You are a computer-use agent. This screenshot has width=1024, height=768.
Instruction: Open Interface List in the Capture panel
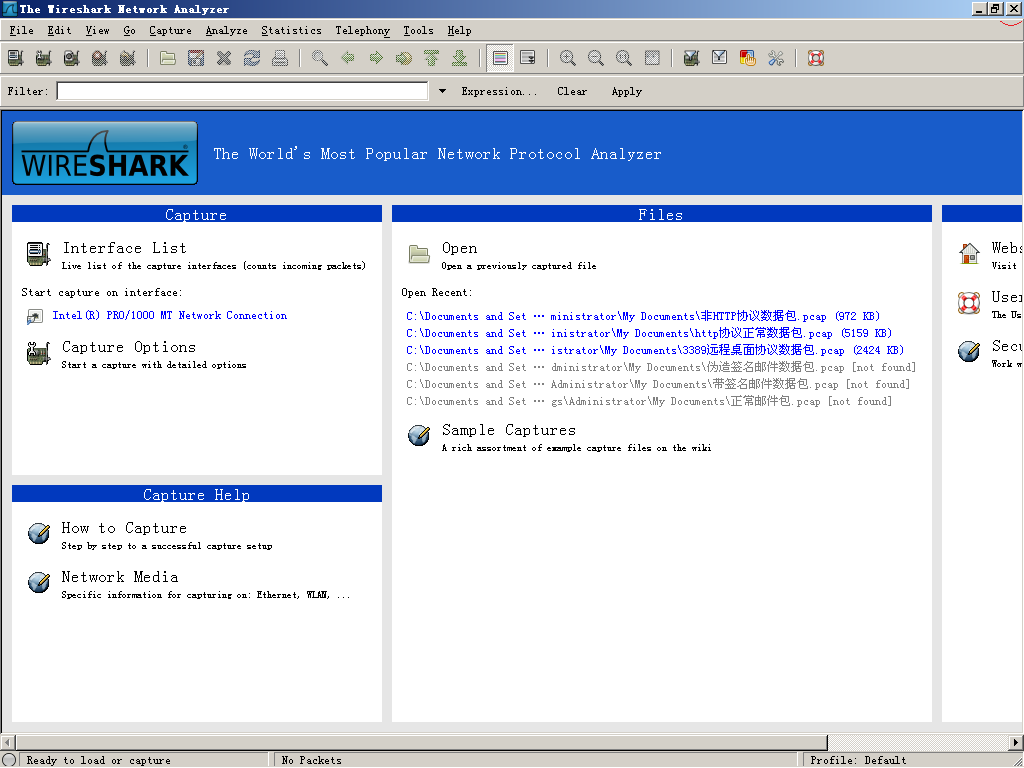(124, 248)
